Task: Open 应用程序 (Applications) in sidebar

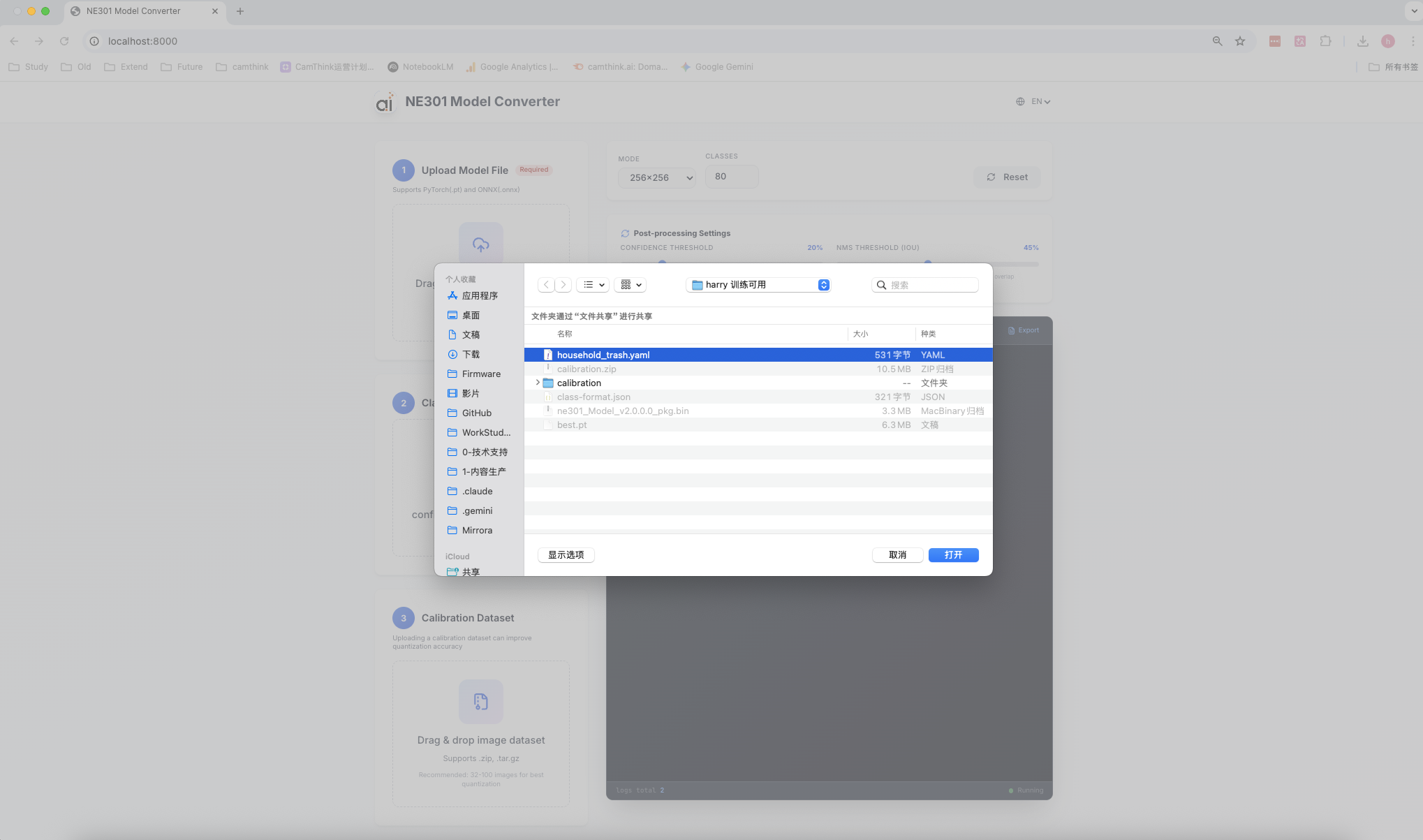Action: 480,296
